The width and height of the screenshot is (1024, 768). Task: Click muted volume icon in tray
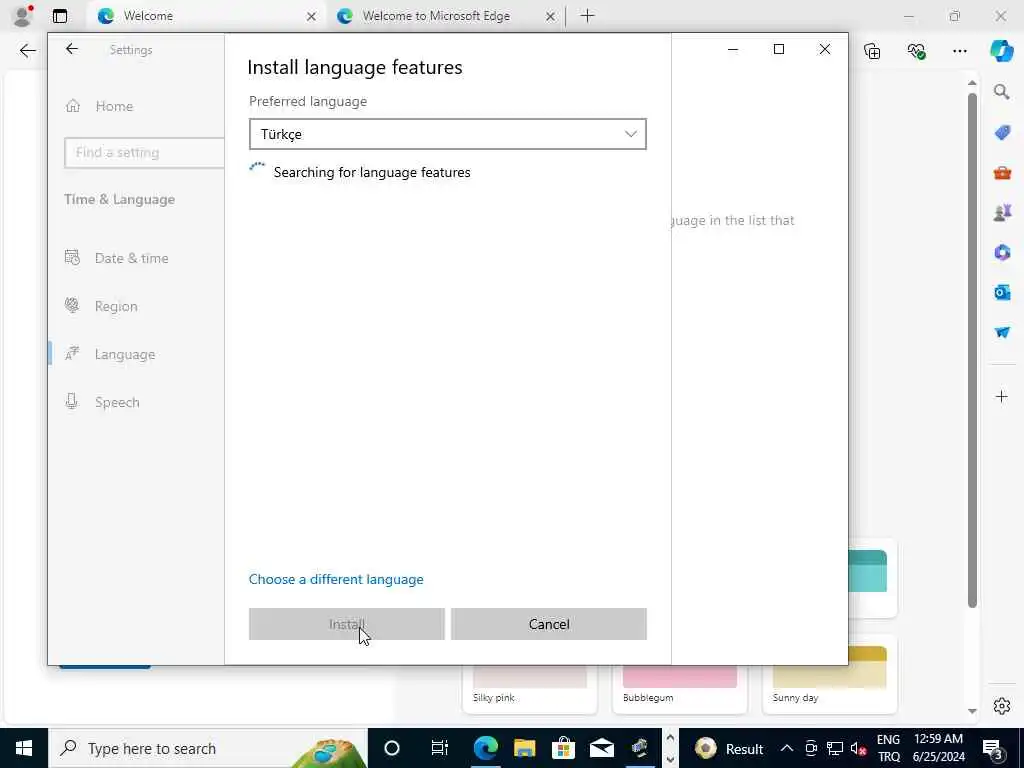pos(858,748)
